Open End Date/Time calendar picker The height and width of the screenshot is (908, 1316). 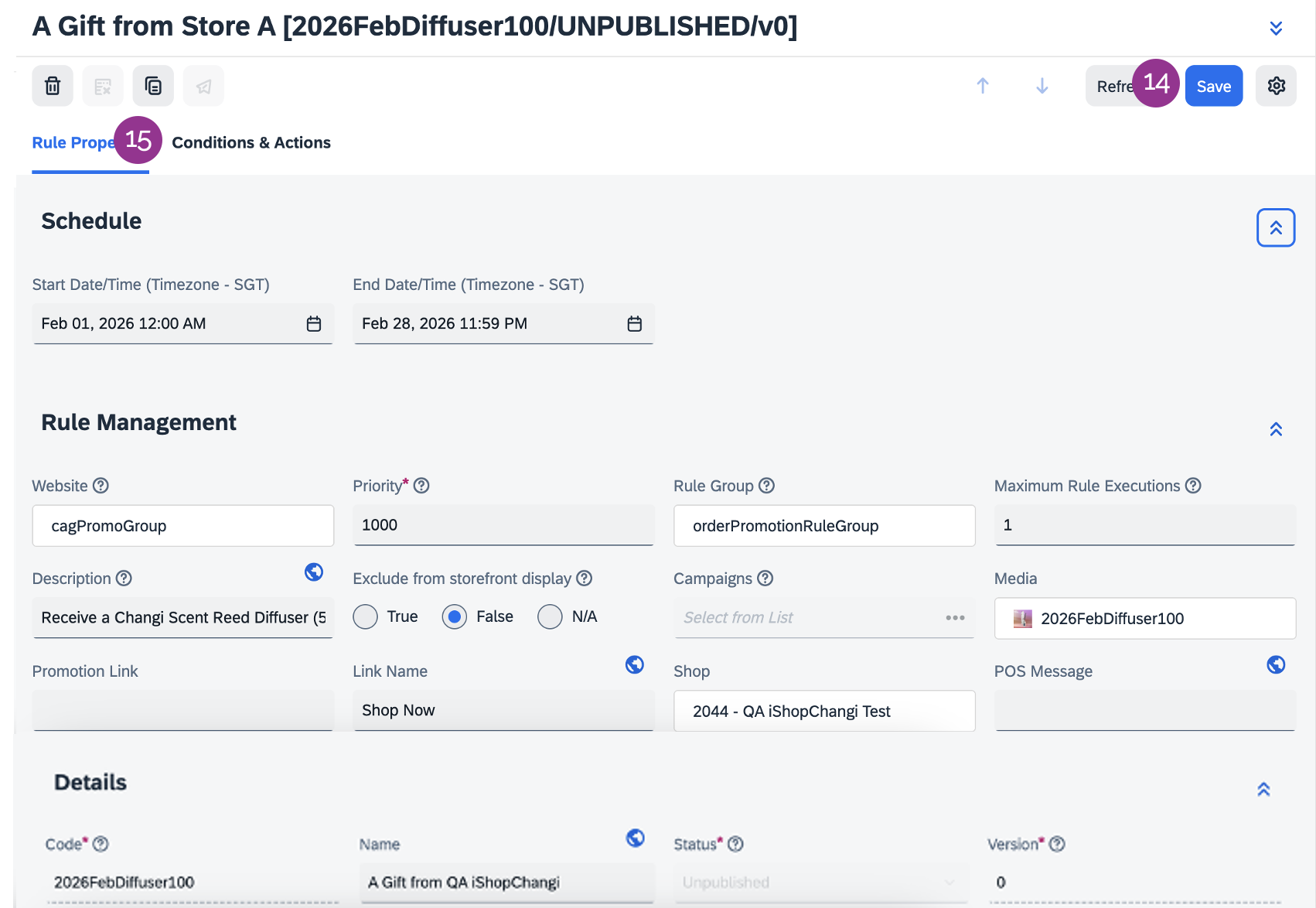tap(634, 324)
